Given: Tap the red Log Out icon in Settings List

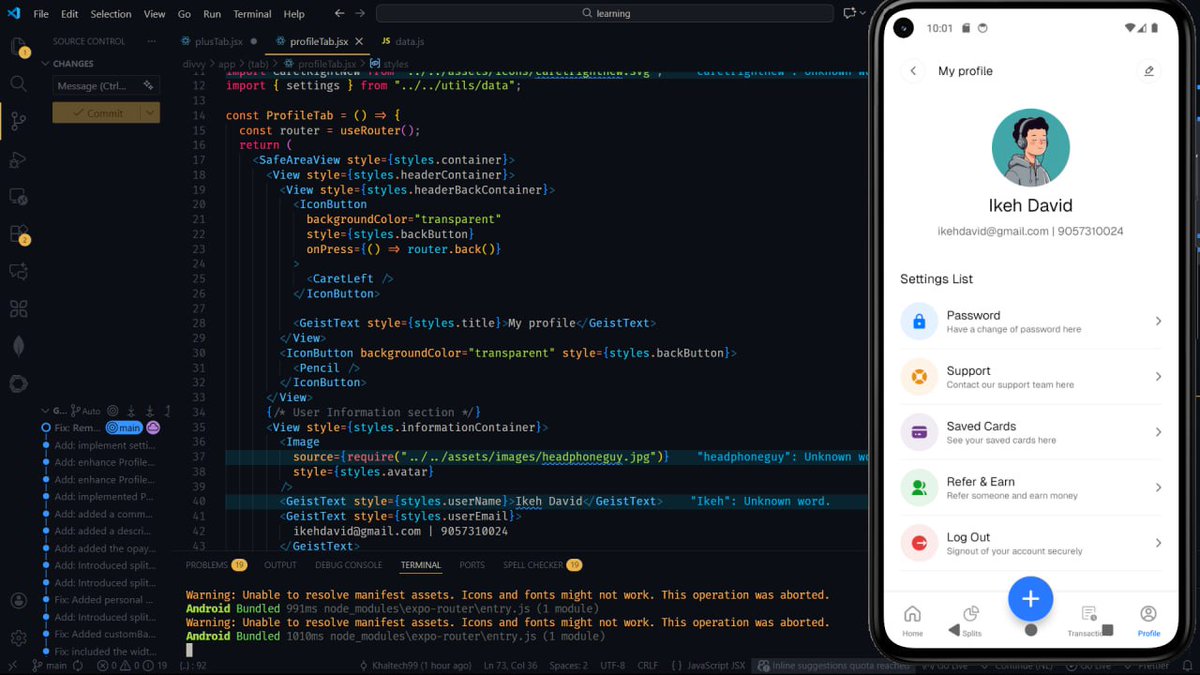Looking at the screenshot, I should click(919, 543).
